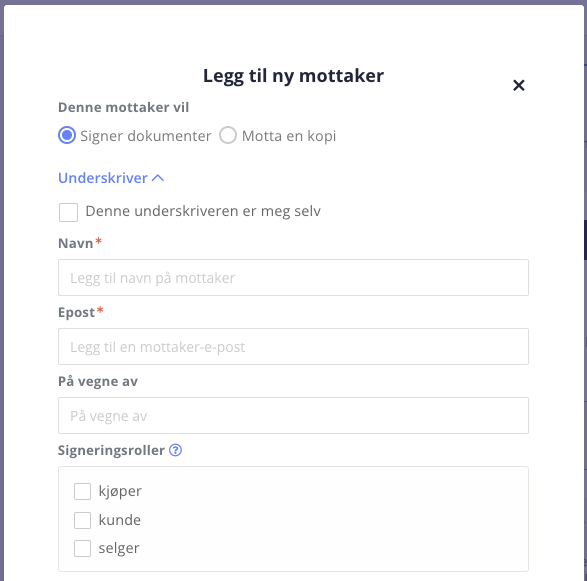Choose the Motta en kopi radio button

(228, 135)
